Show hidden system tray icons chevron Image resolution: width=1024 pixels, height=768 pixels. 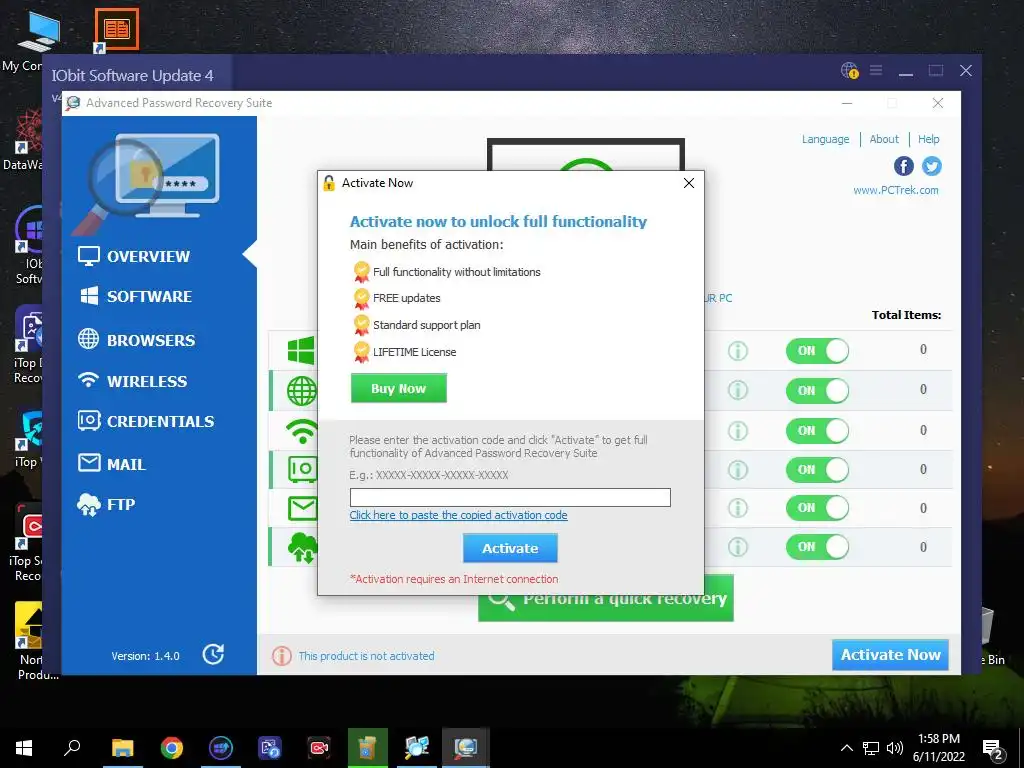[846, 748]
